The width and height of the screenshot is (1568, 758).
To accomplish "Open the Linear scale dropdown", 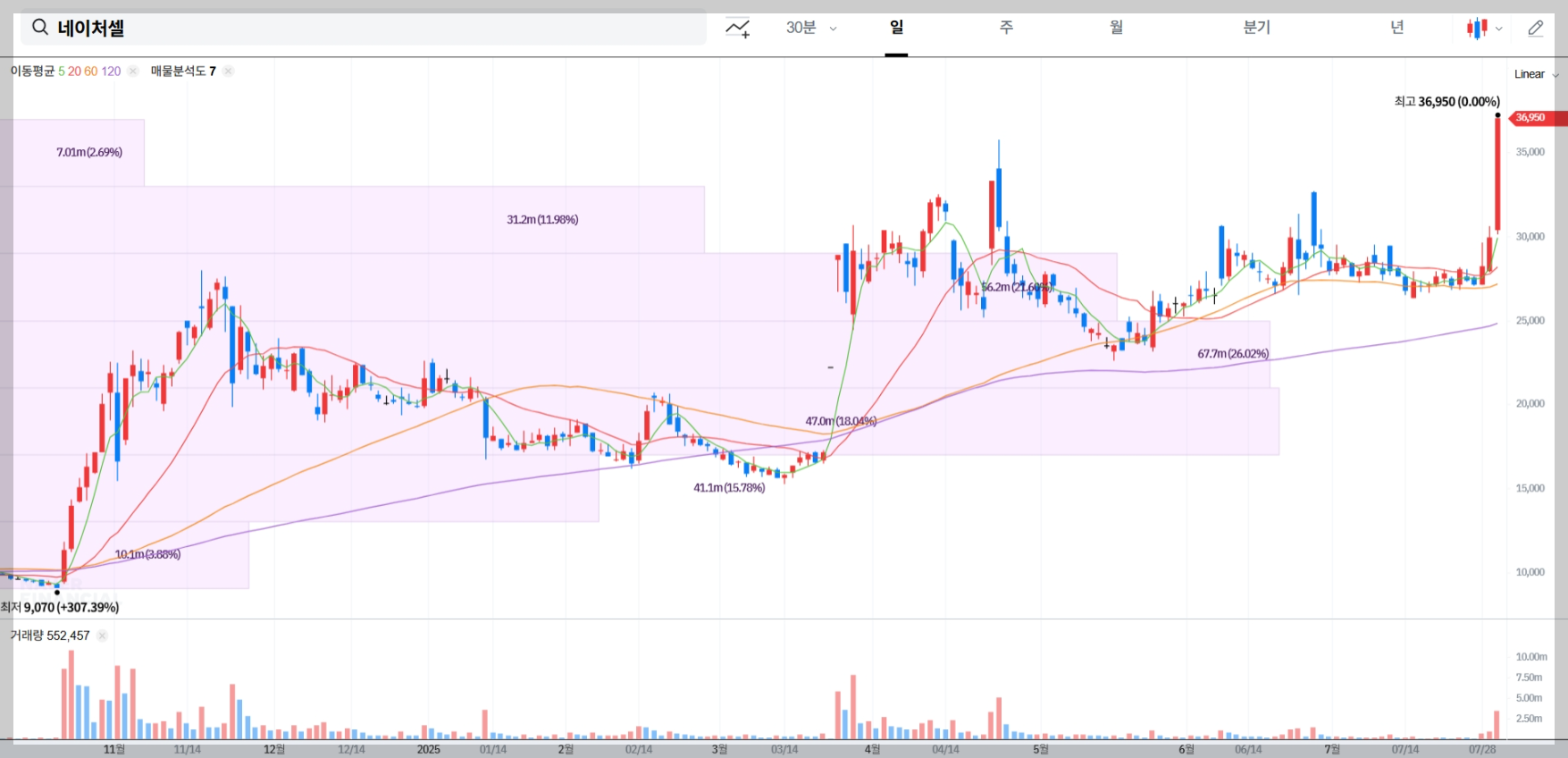I will (1536, 74).
